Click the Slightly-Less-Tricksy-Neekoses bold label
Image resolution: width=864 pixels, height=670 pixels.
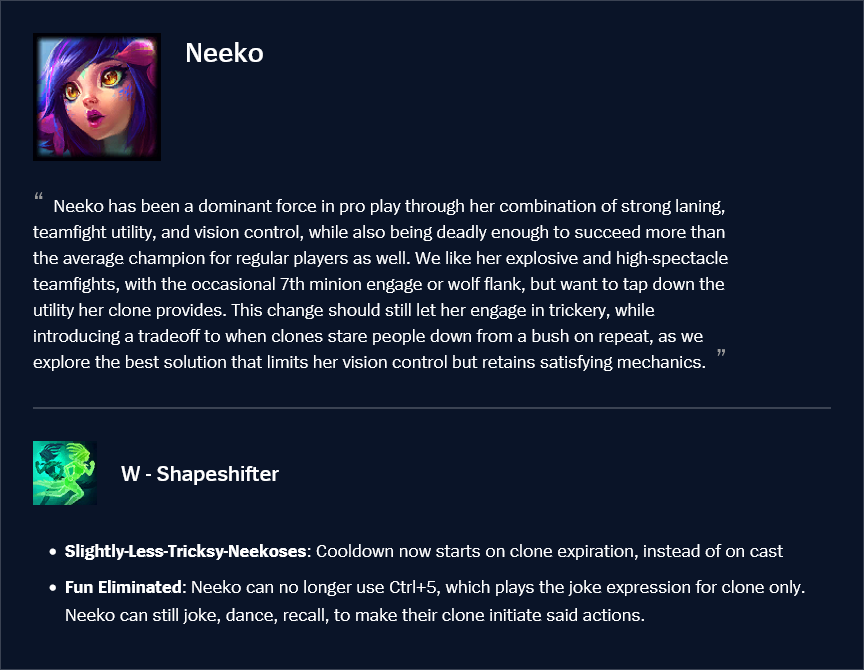click(188, 551)
